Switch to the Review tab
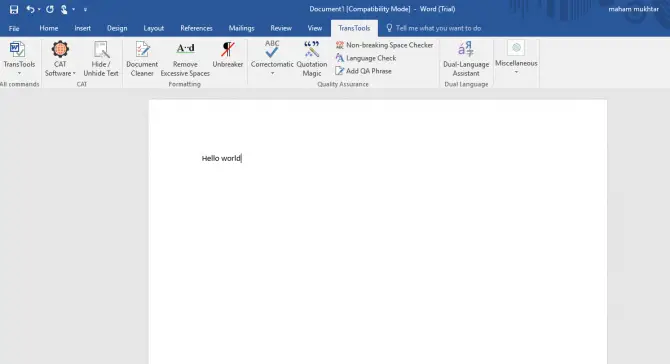 [x=281, y=28]
